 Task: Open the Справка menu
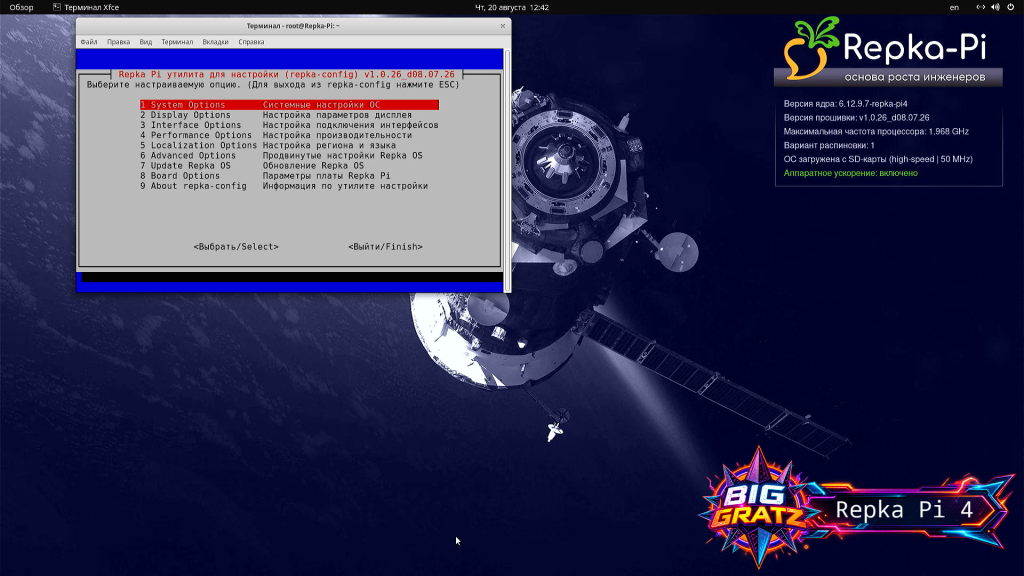coord(251,42)
